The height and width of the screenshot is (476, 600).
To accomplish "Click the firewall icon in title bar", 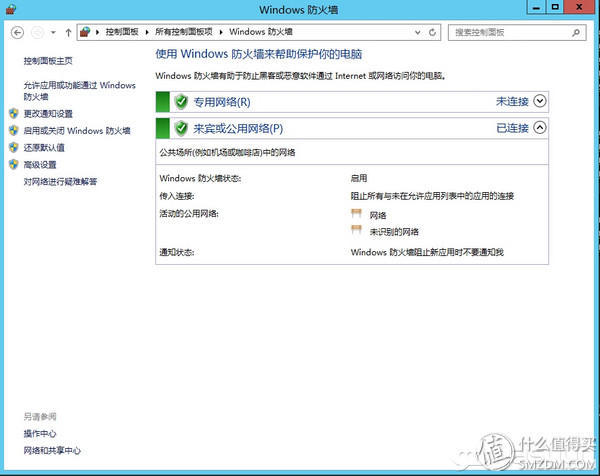I will (11, 9).
